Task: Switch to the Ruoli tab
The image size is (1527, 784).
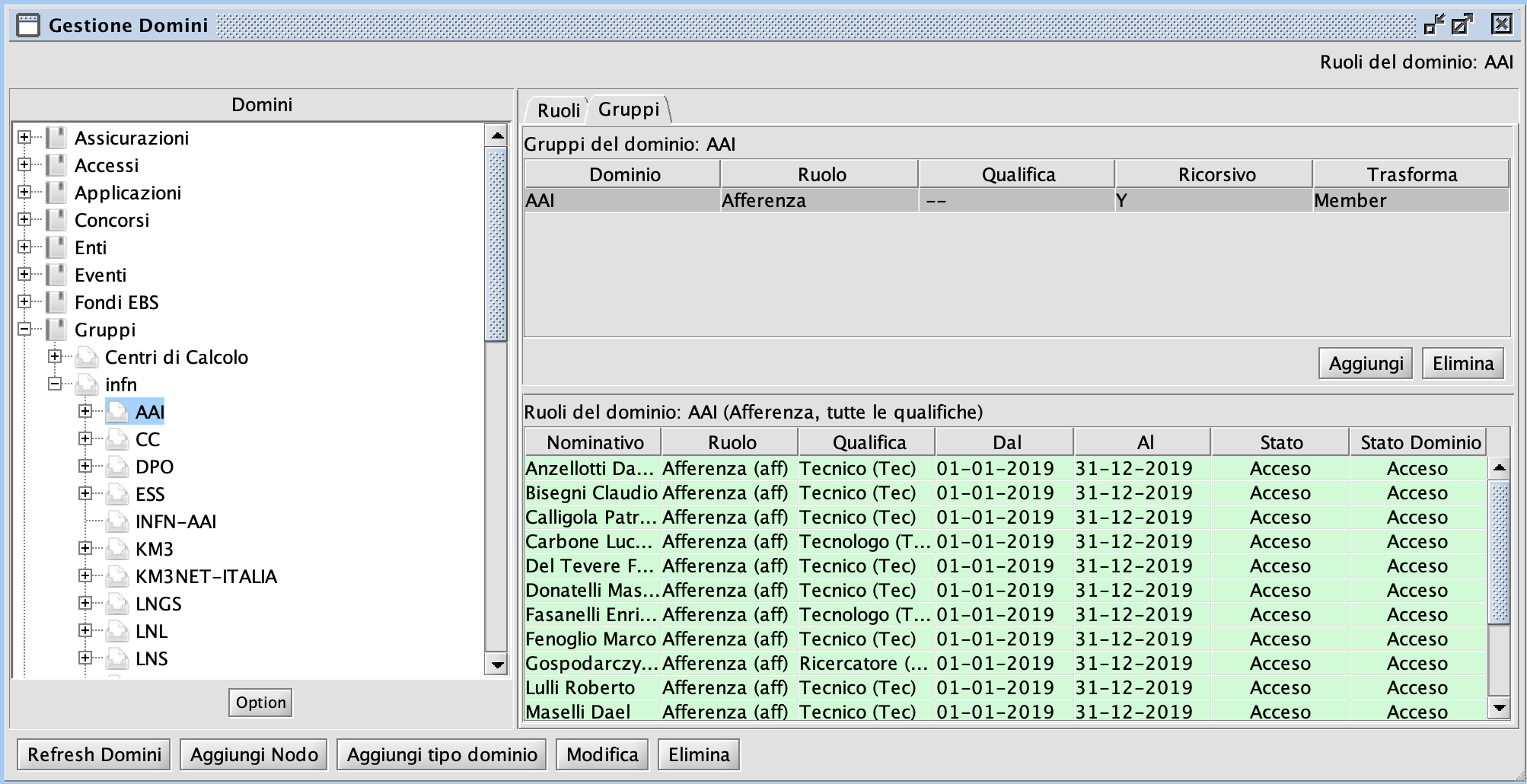Action: [558, 110]
